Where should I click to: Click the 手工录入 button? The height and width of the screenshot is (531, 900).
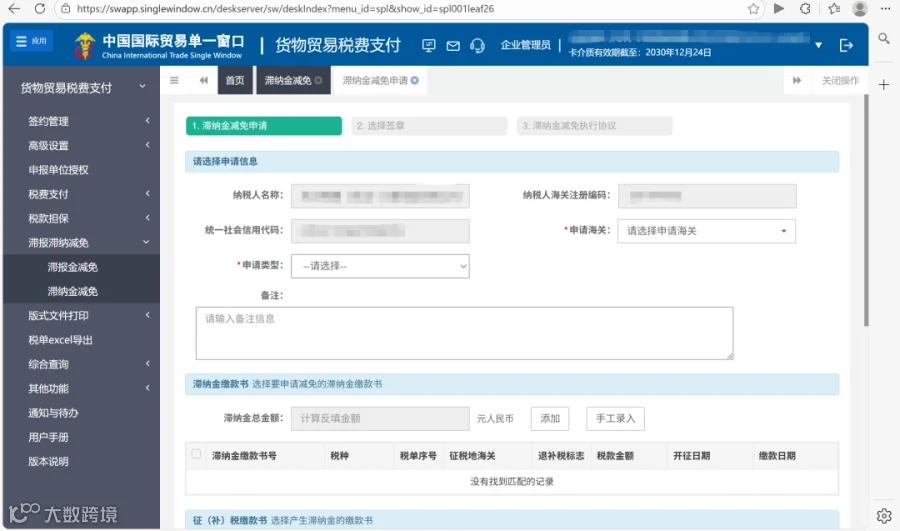[x=615, y=418]
